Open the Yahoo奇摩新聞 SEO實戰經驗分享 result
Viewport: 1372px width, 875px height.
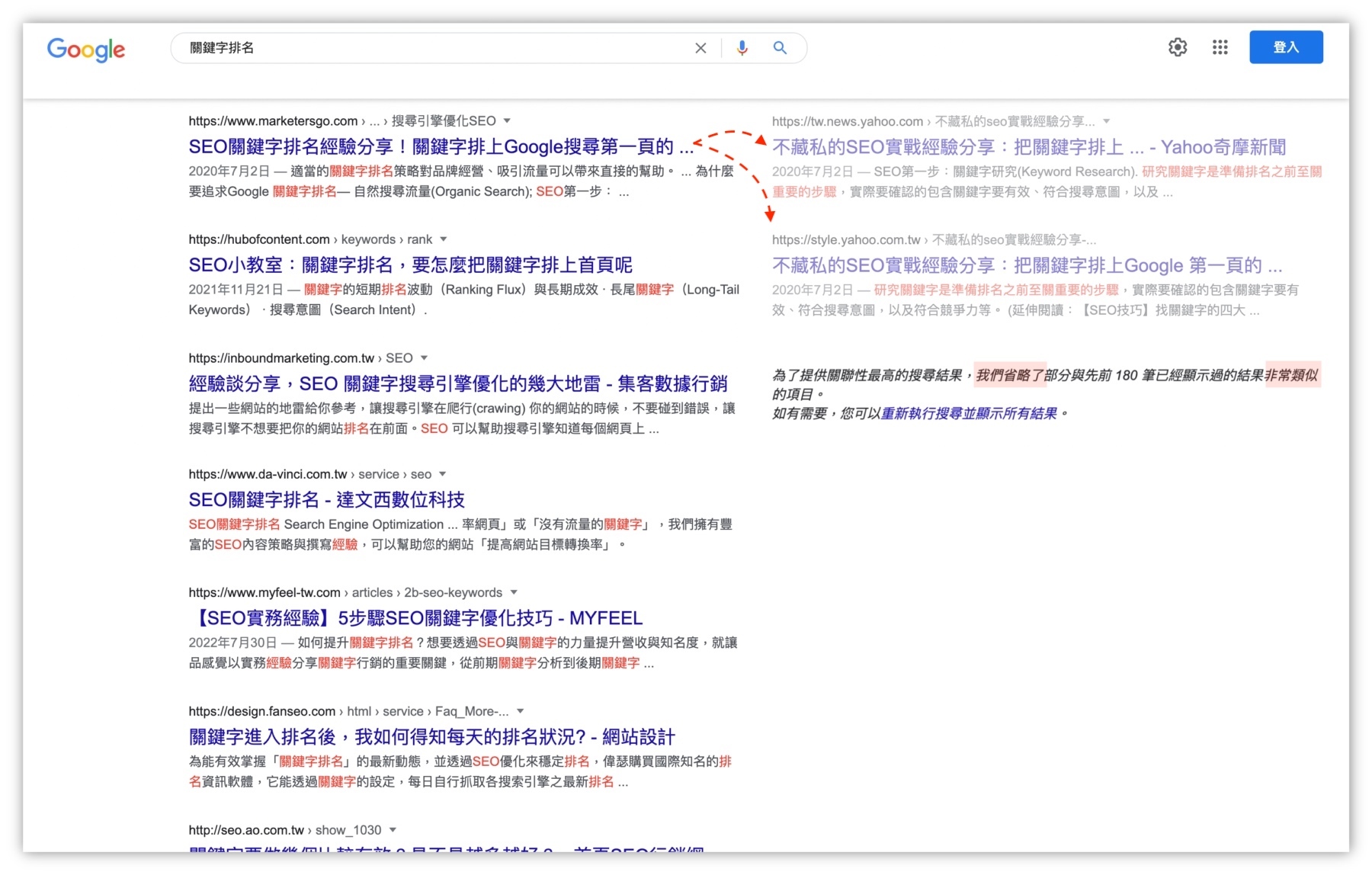pos(1027,146)
